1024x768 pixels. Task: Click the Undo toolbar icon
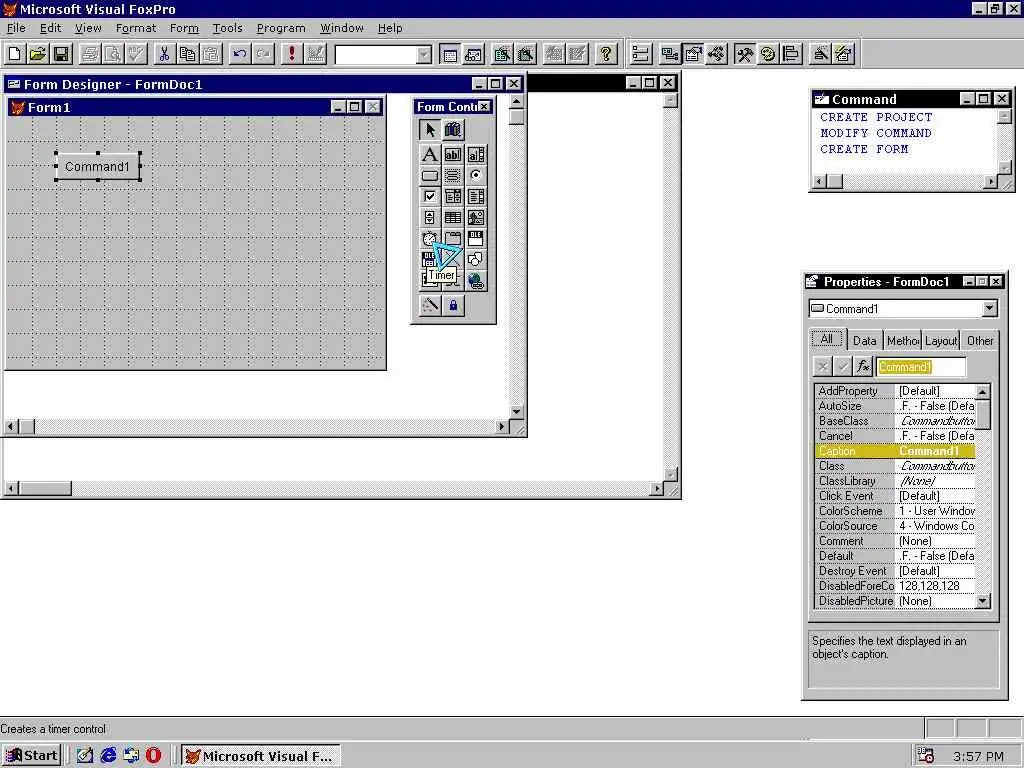click(x=240, y=54)
